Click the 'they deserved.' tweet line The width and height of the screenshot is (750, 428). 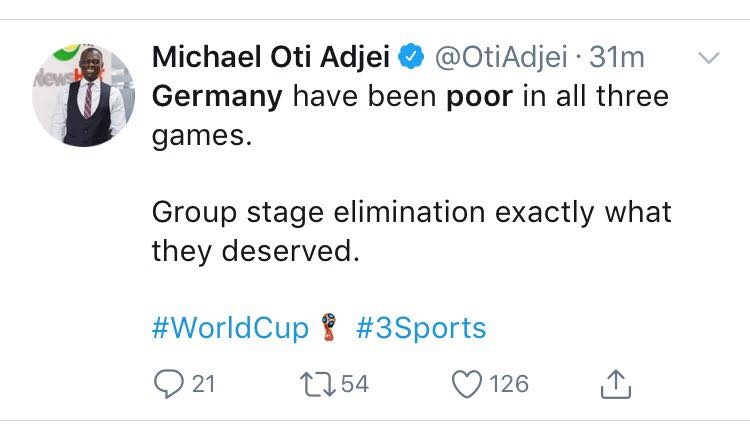click(x=254, y=251)
